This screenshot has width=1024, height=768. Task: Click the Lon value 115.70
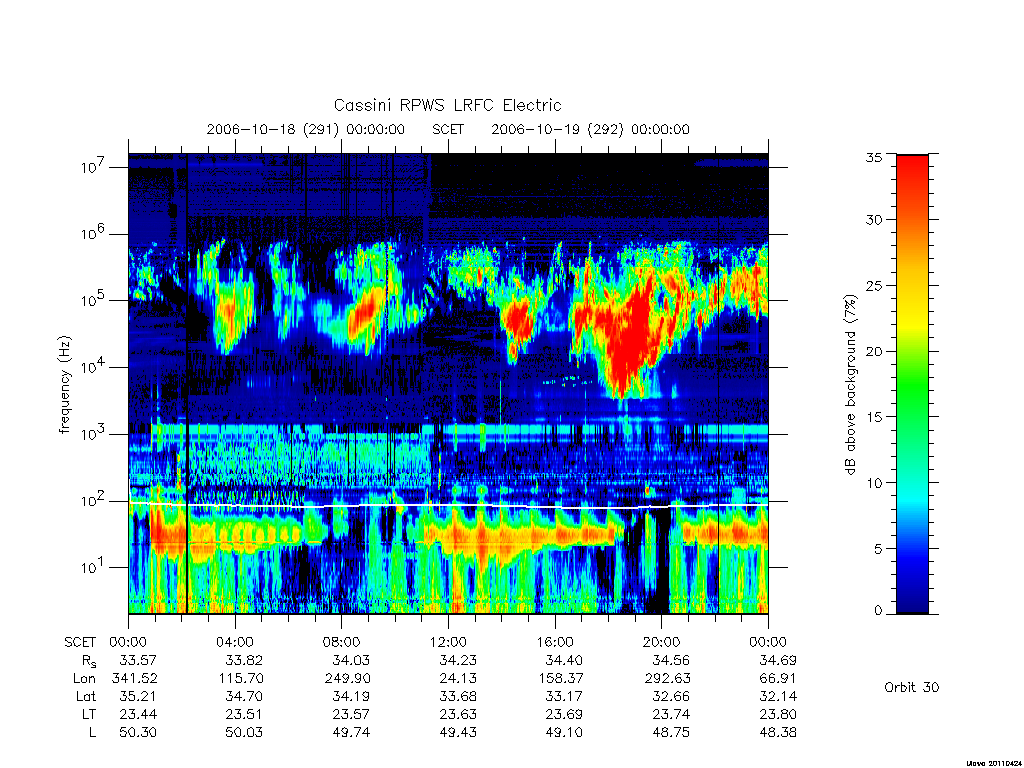pyautogui.click(x=240, y=679)
